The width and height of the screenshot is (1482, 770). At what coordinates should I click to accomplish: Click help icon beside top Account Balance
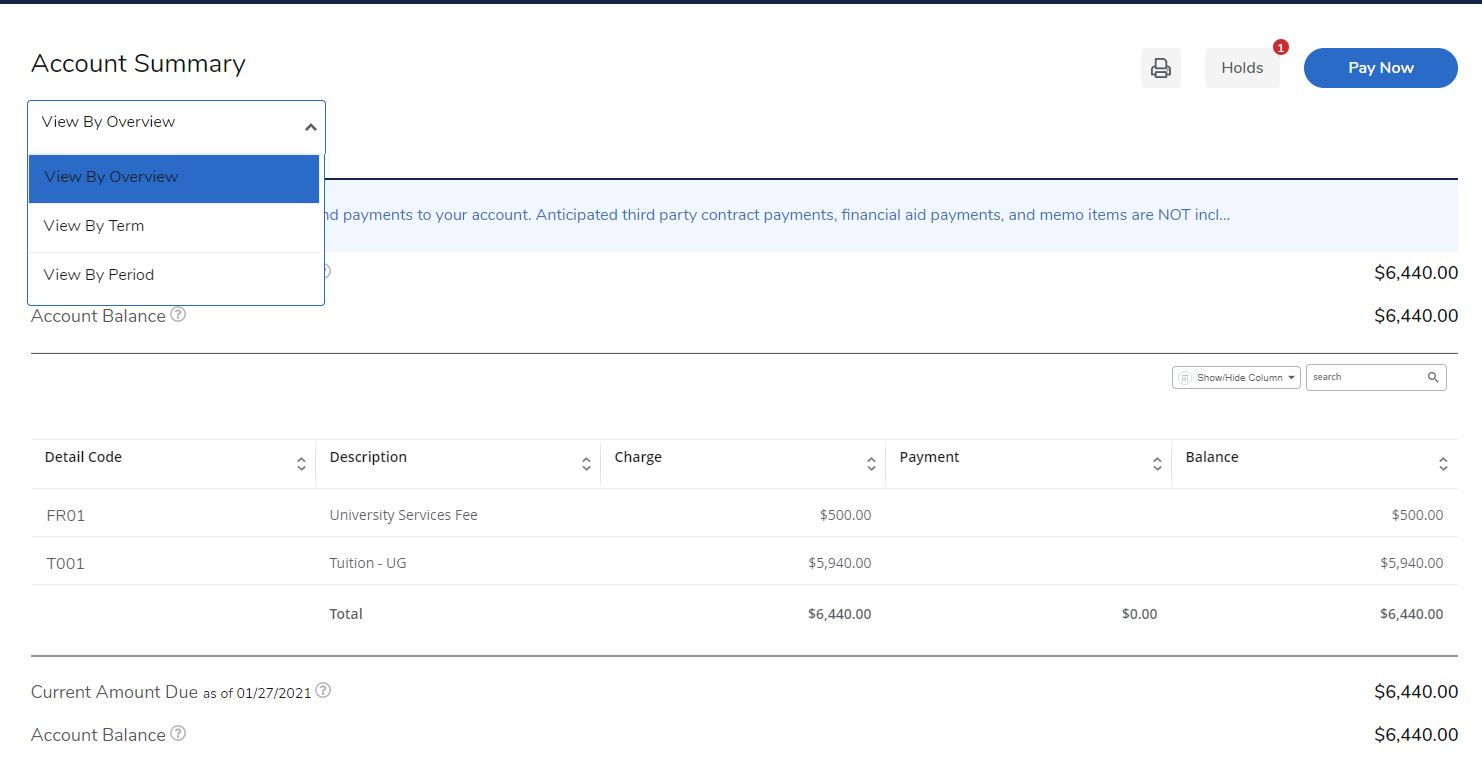coord(178,315)
